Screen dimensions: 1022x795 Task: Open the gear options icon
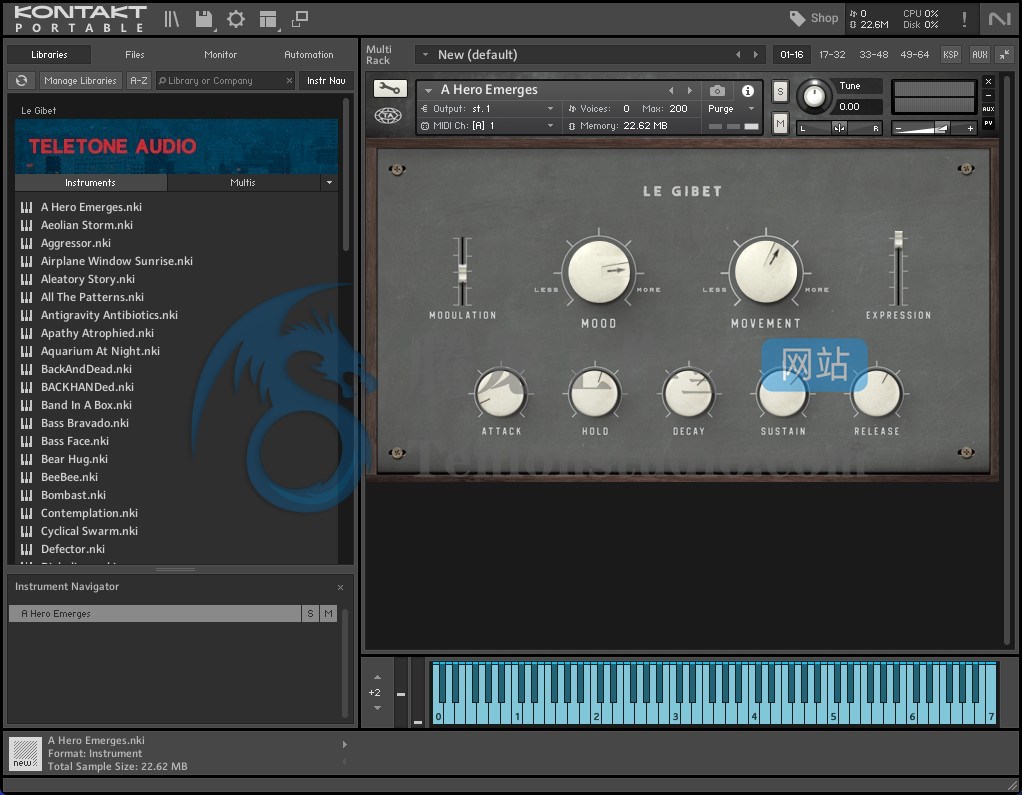236,19
